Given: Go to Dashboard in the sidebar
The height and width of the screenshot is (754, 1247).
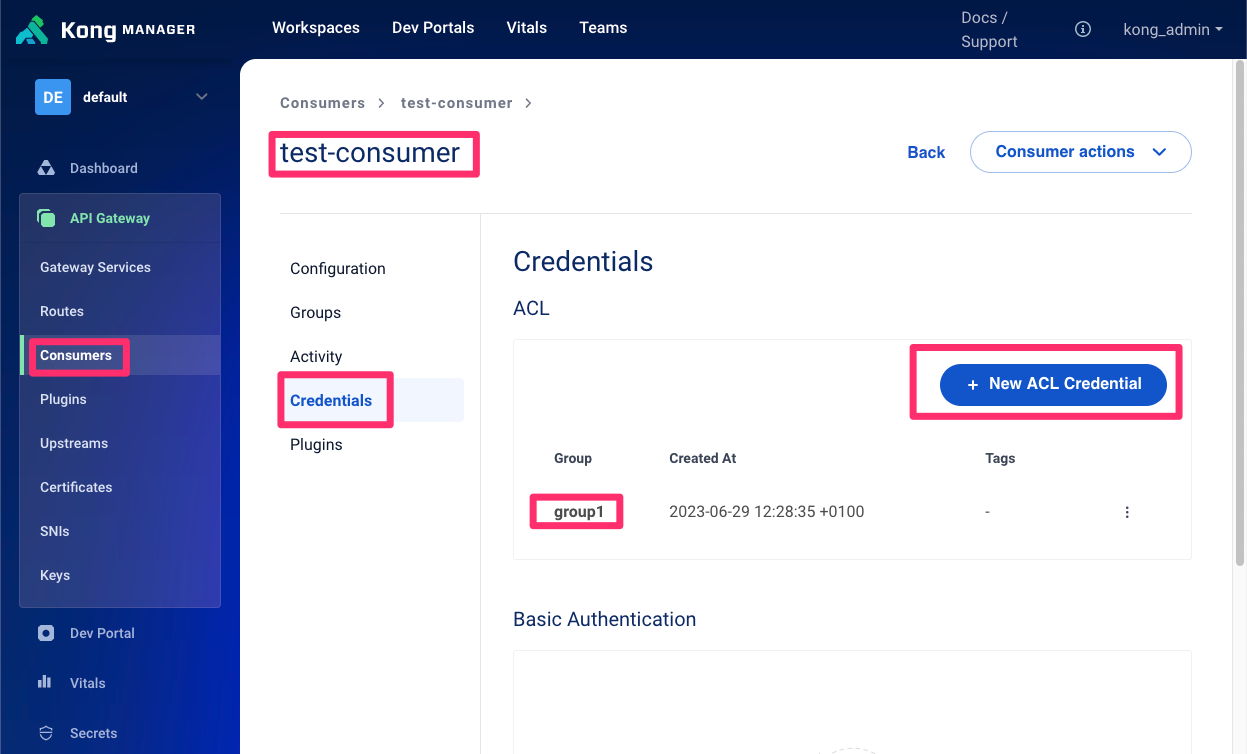Looking at the screenshot, I should pyautogui.click(x=104, y=168).
